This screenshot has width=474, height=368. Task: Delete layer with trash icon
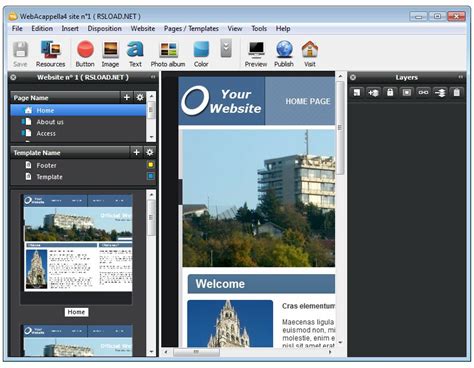pyautogui.click(x=457, y=92)
